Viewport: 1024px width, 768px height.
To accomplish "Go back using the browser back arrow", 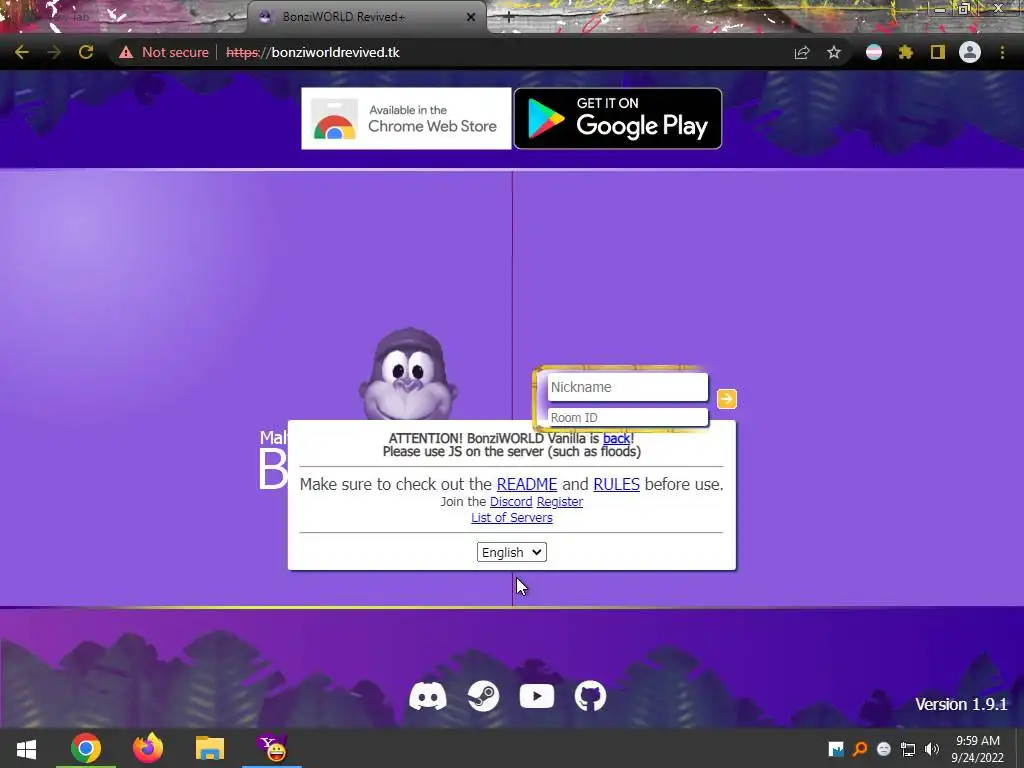I will coord(22,52).
